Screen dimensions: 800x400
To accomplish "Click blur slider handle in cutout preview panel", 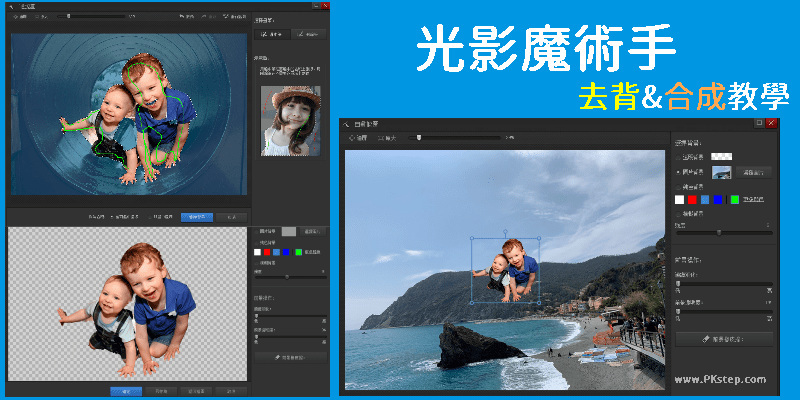I will [x=287, y=277].
